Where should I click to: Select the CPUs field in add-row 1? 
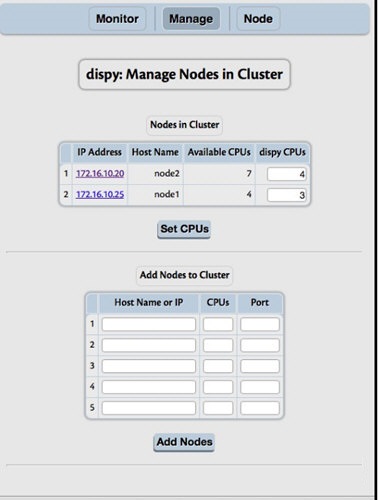tap(218, 324)
